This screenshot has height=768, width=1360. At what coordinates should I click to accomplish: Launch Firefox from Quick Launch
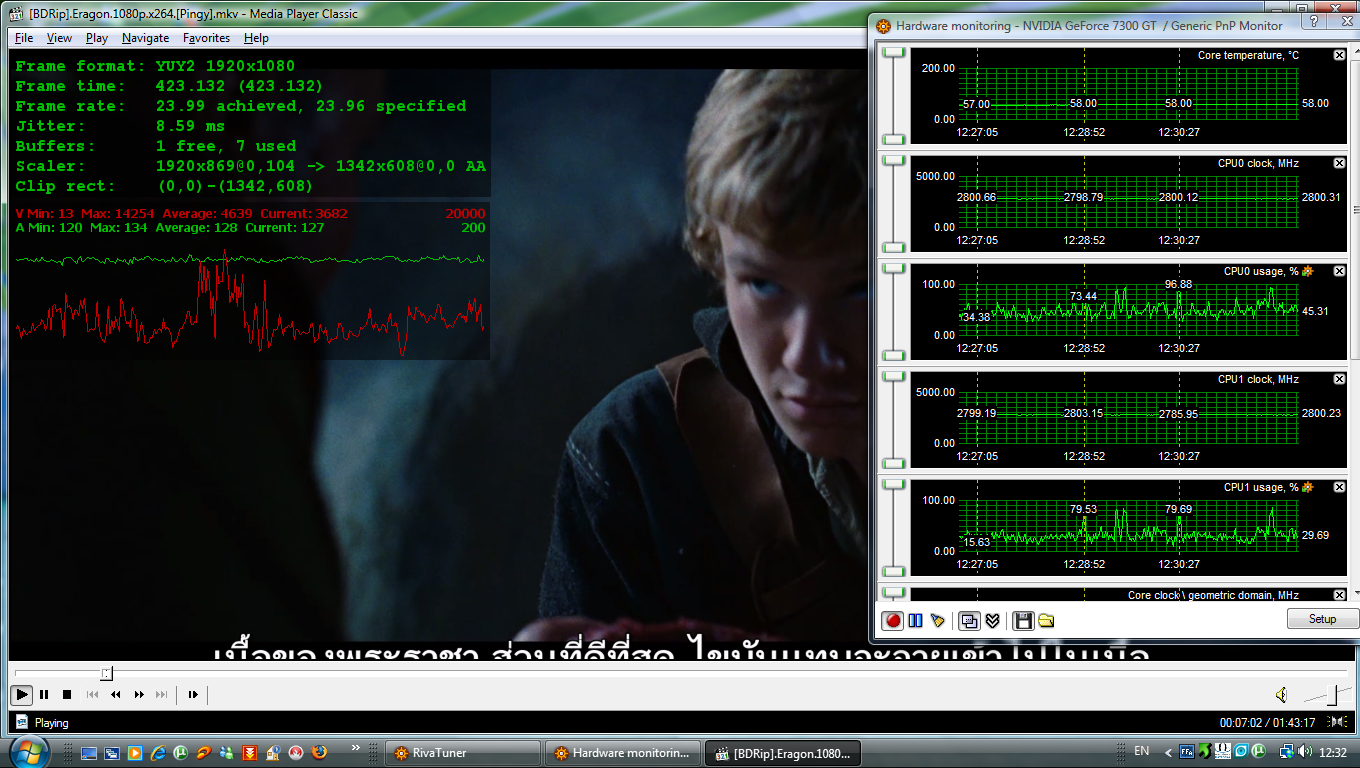click(319, 752)
